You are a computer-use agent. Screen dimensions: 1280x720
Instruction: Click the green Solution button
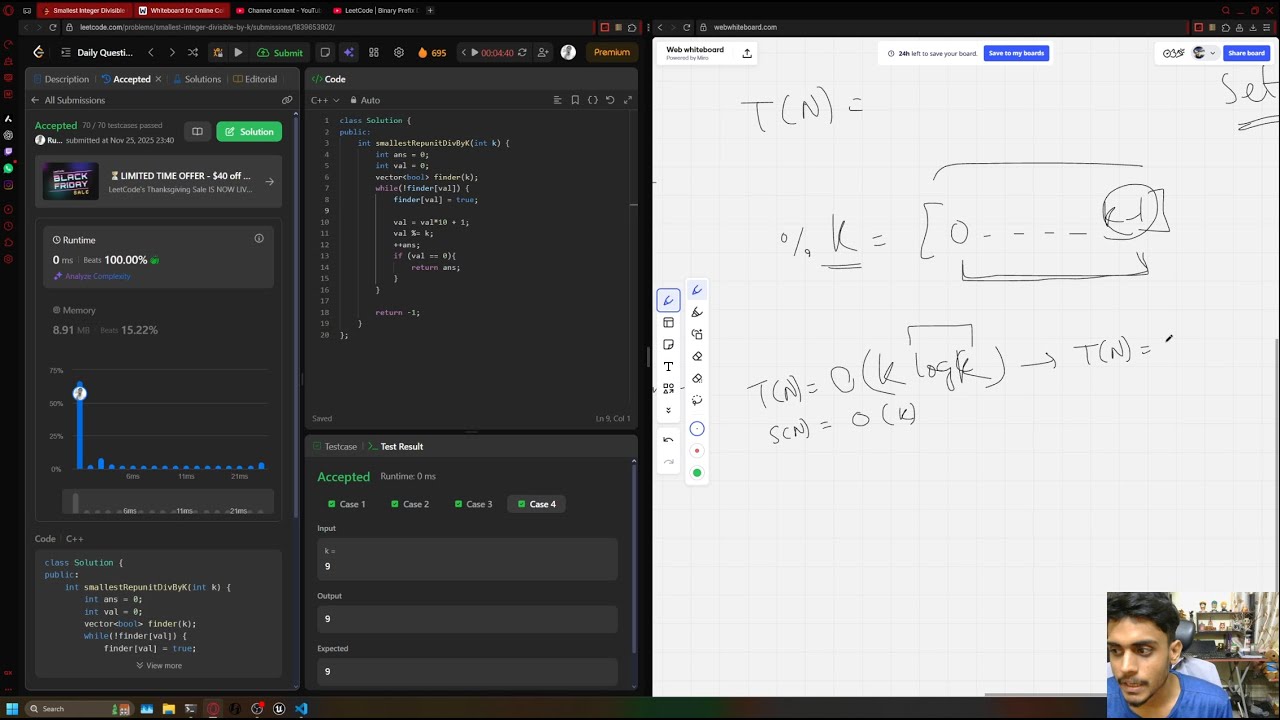click(x=249, y=131)
